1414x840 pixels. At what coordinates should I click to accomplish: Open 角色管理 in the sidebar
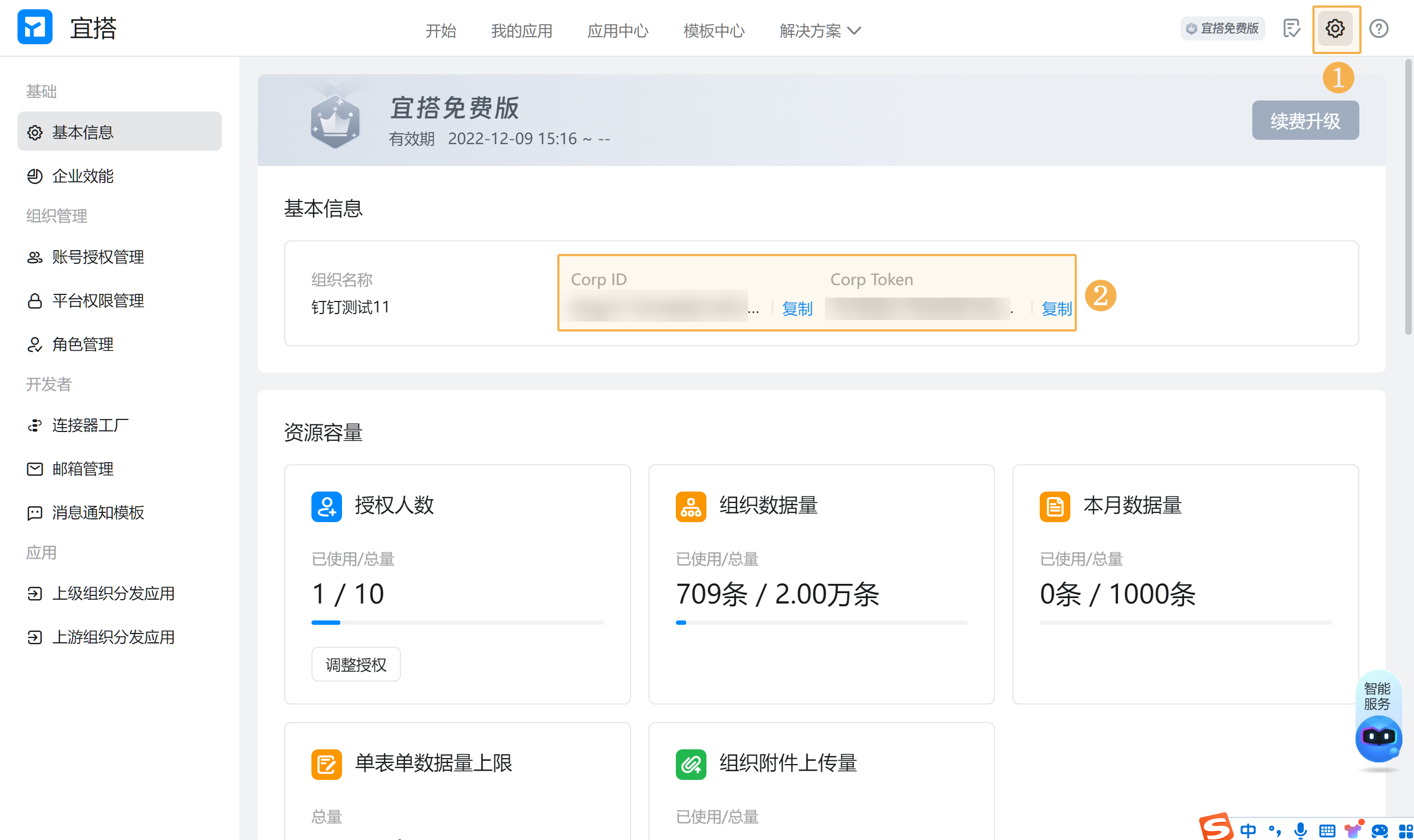click(x=83, y=344)
